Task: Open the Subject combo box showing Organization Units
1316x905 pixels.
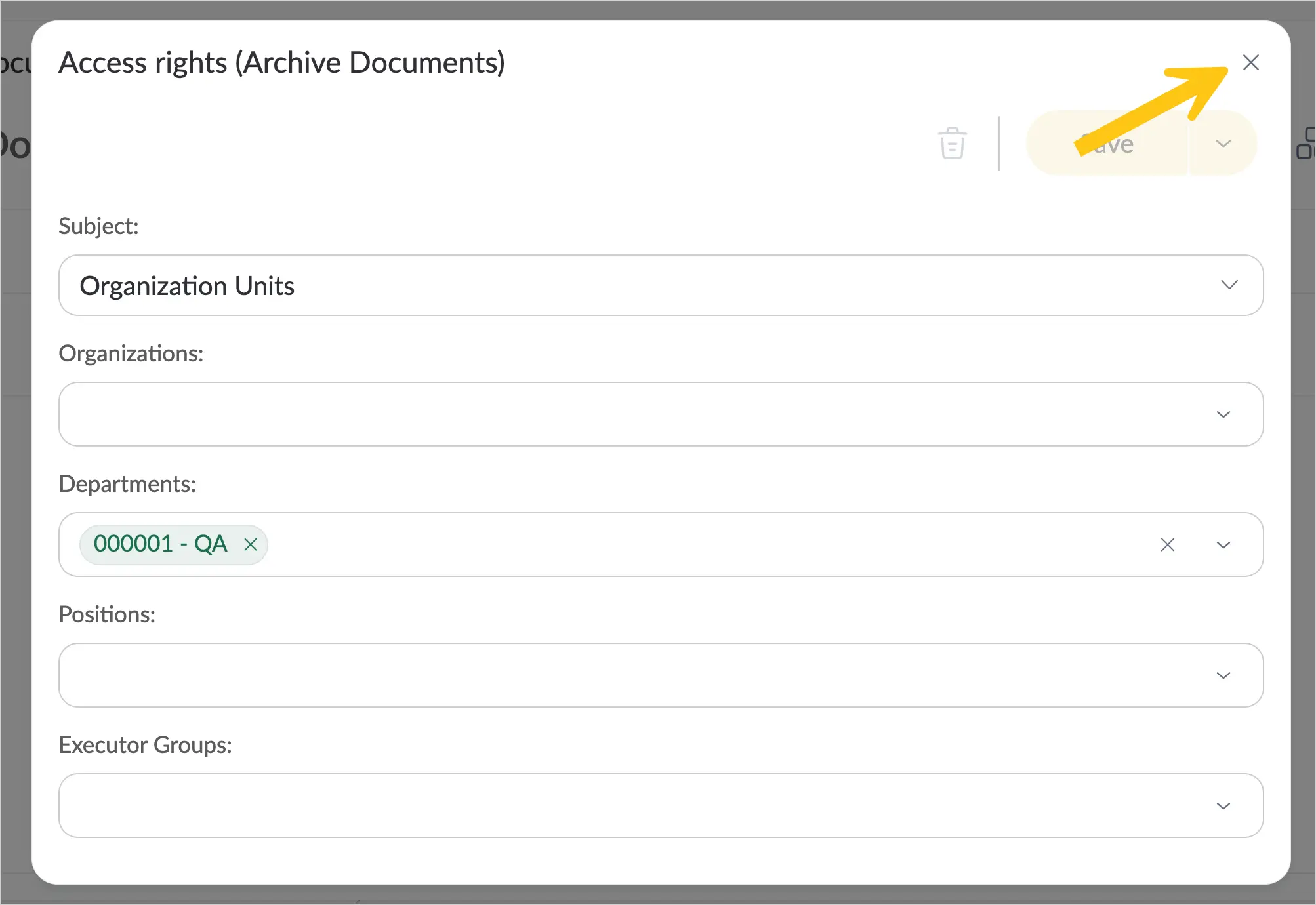Action: pyautogui.click(x=661, y=285)
